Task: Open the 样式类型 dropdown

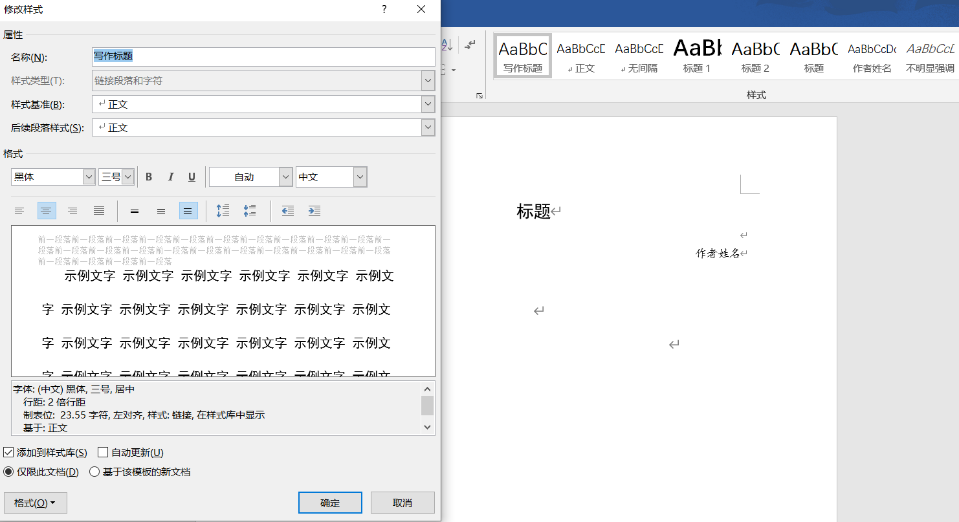Action: (x=428, y=80)
